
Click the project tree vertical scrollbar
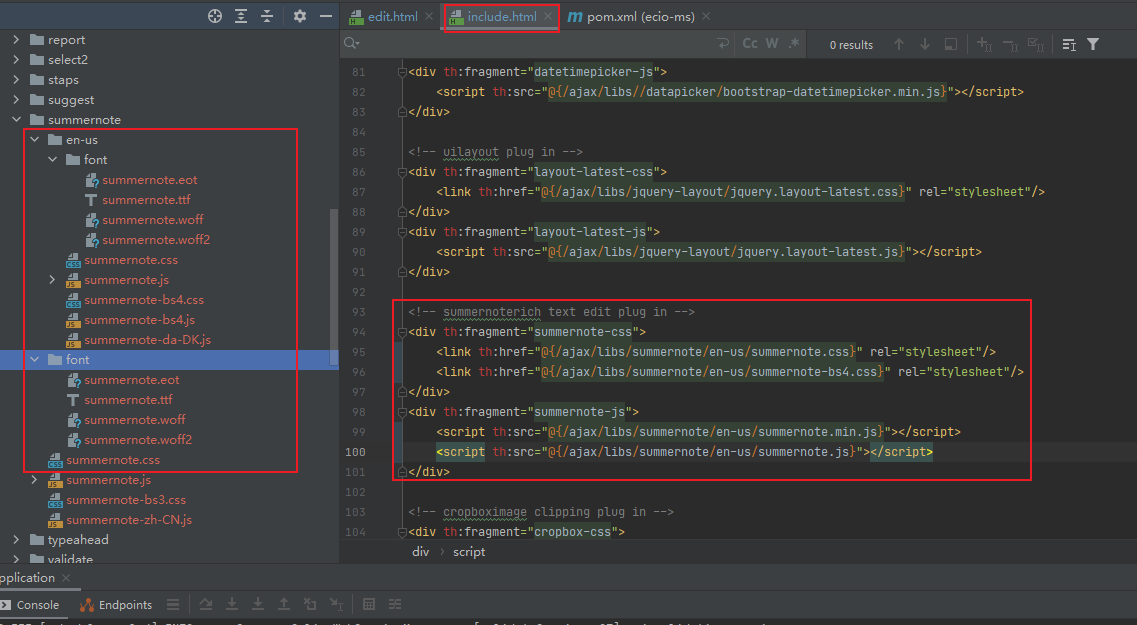click(334, 288)
